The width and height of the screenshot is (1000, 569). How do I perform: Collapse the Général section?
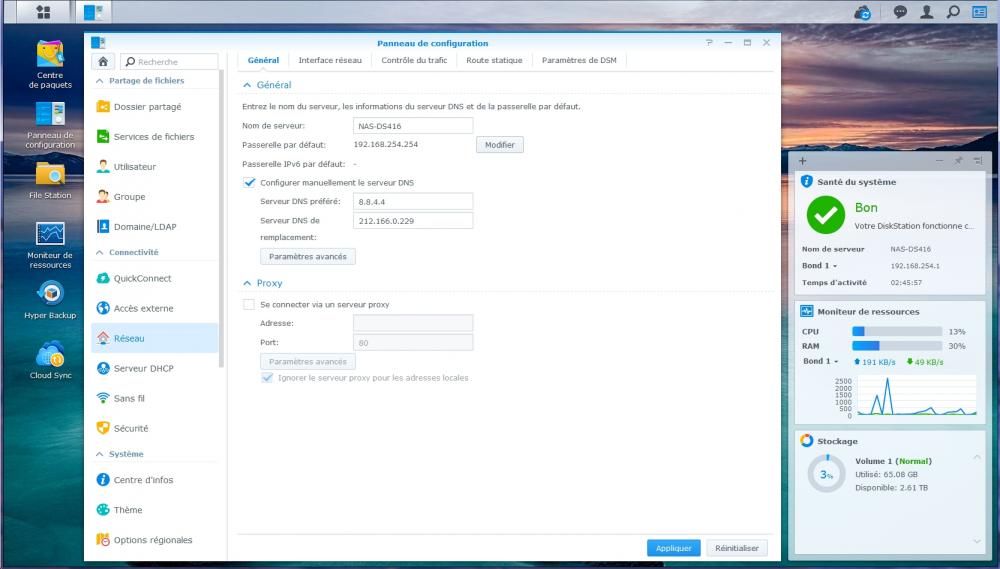coord(248,86)
